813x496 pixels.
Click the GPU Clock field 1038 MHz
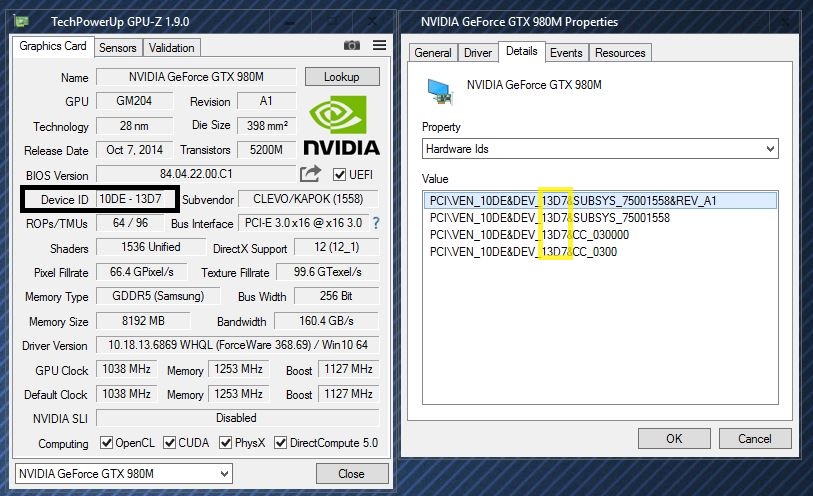pyautogui.click(x=127, y=369)
